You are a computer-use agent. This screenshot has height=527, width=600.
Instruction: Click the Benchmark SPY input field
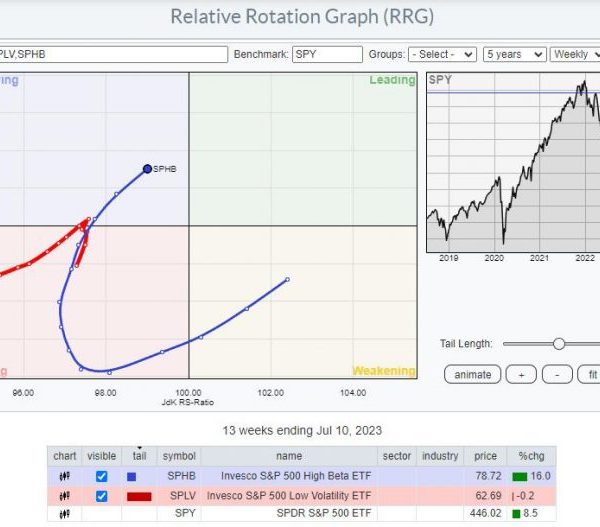click(327, 54)
